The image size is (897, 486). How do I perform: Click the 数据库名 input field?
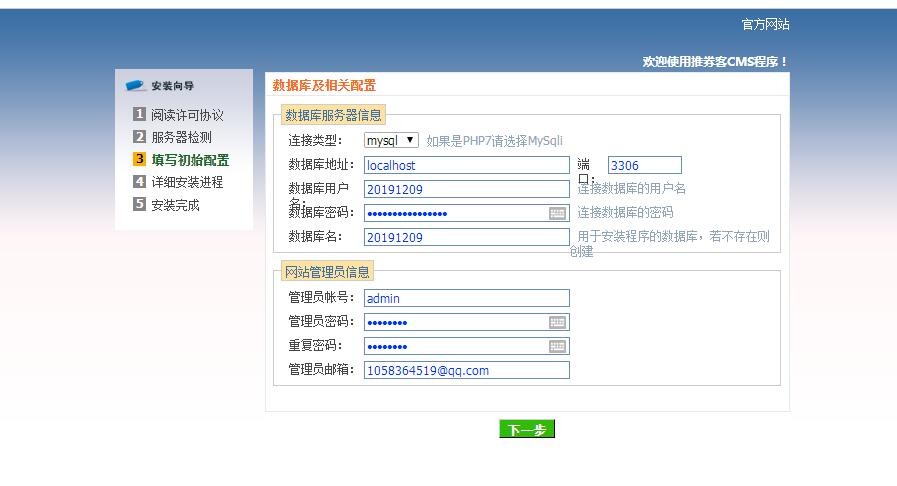click(x=466, y=237)
